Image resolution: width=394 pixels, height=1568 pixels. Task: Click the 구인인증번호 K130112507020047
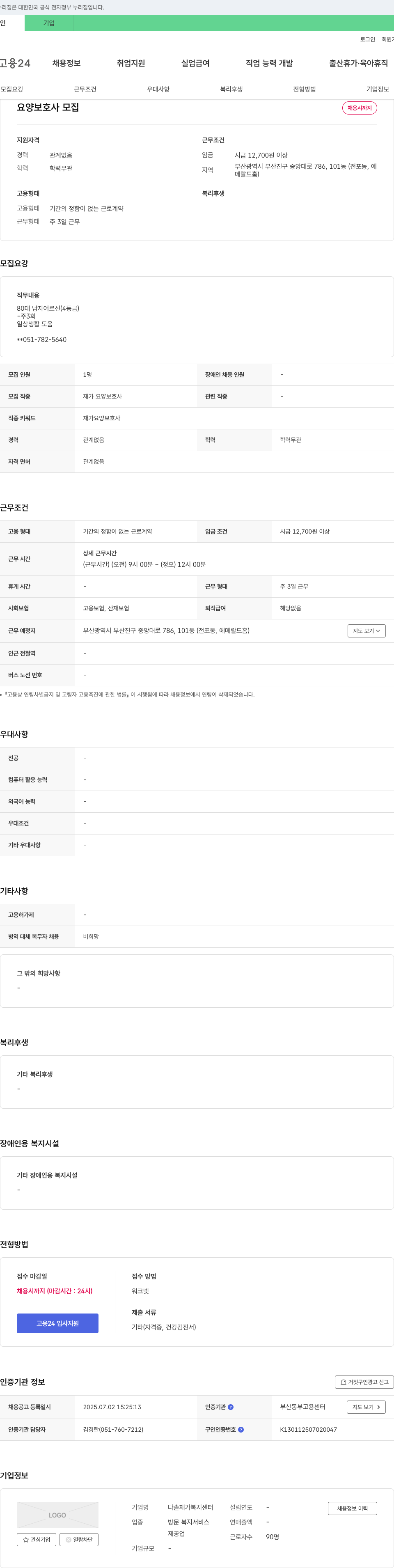pos(308,1429)
